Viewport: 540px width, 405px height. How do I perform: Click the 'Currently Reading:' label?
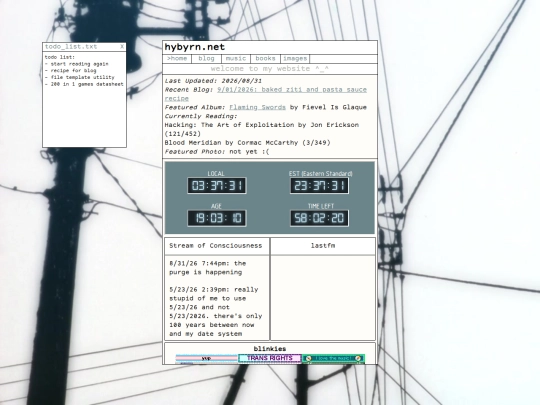click(201, 116)
